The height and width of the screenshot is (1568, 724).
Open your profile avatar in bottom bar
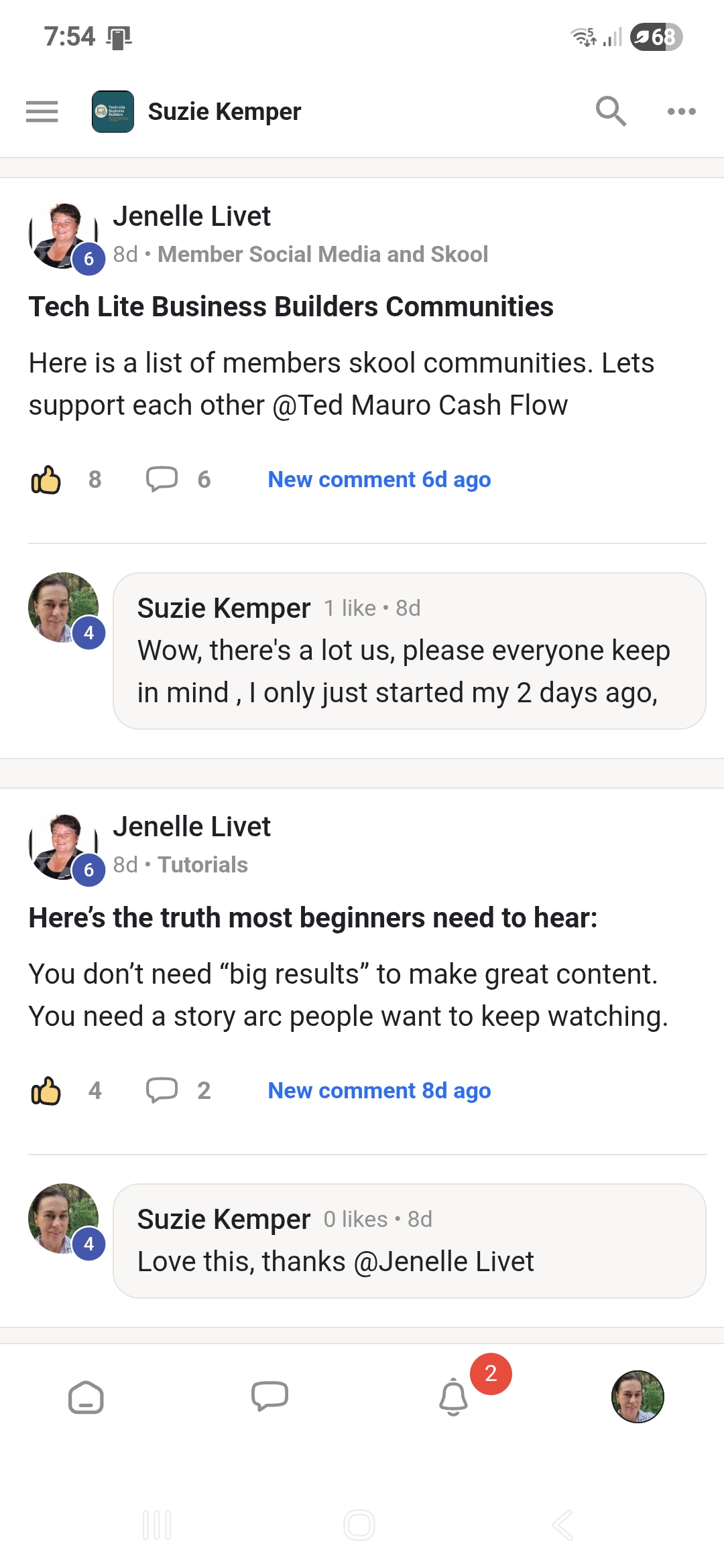click(x=638, y=1397)
